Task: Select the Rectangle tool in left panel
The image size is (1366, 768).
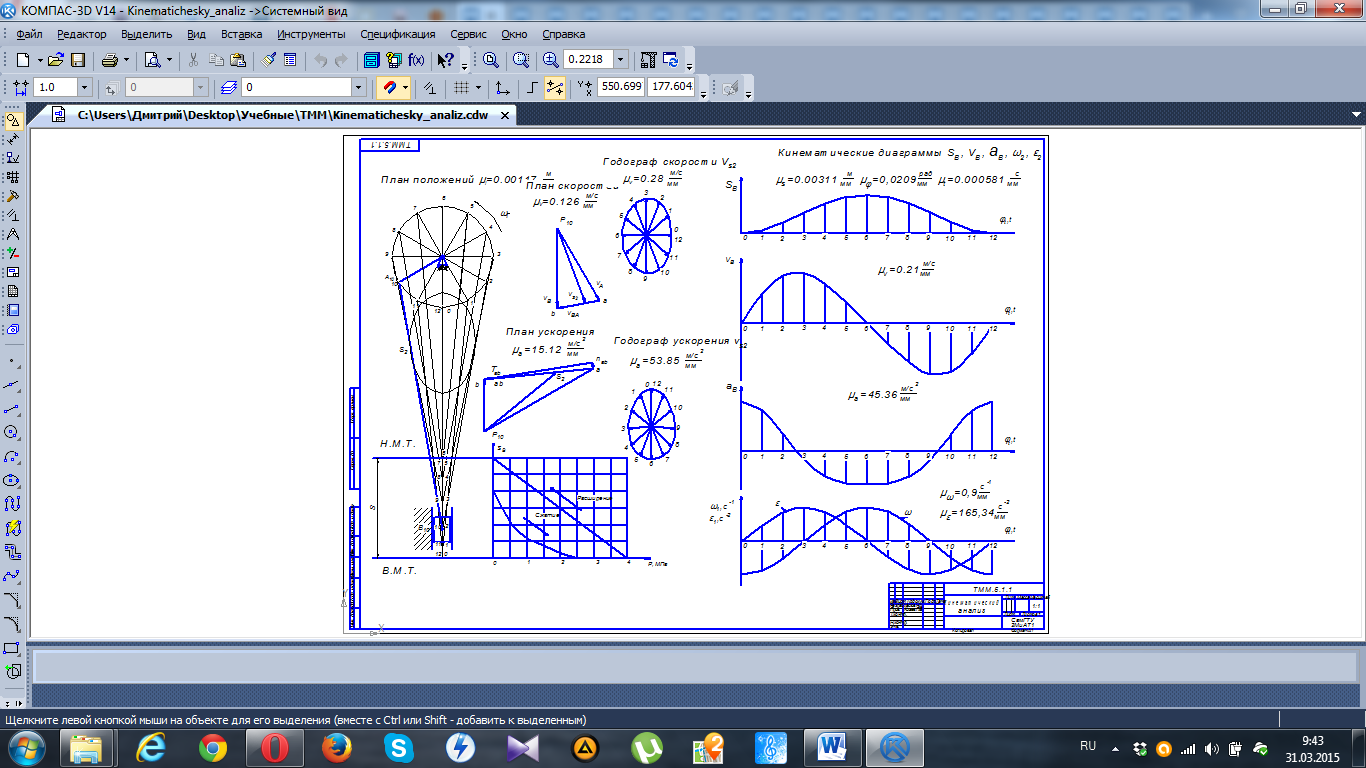Action: tap(14, 649)
